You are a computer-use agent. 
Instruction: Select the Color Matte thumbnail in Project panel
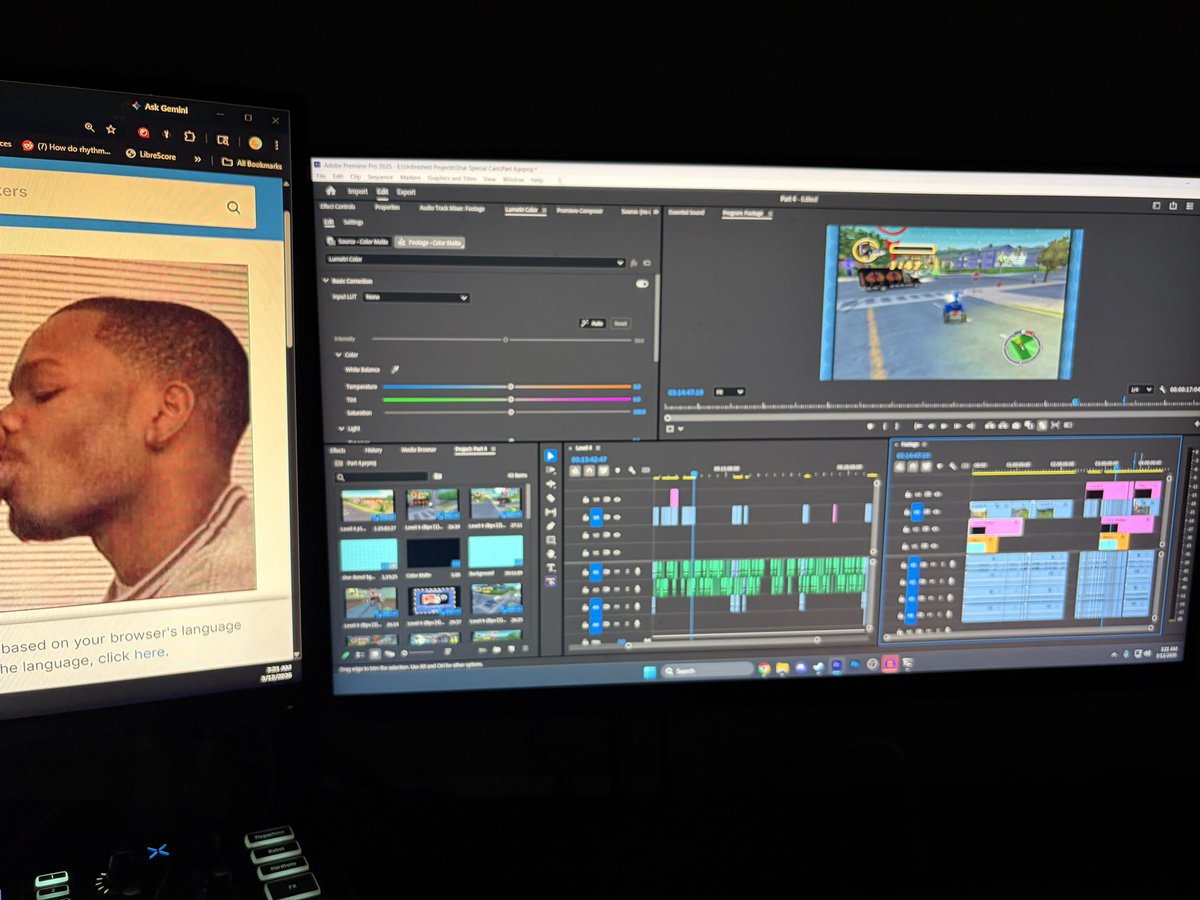[x=433, y=552]
